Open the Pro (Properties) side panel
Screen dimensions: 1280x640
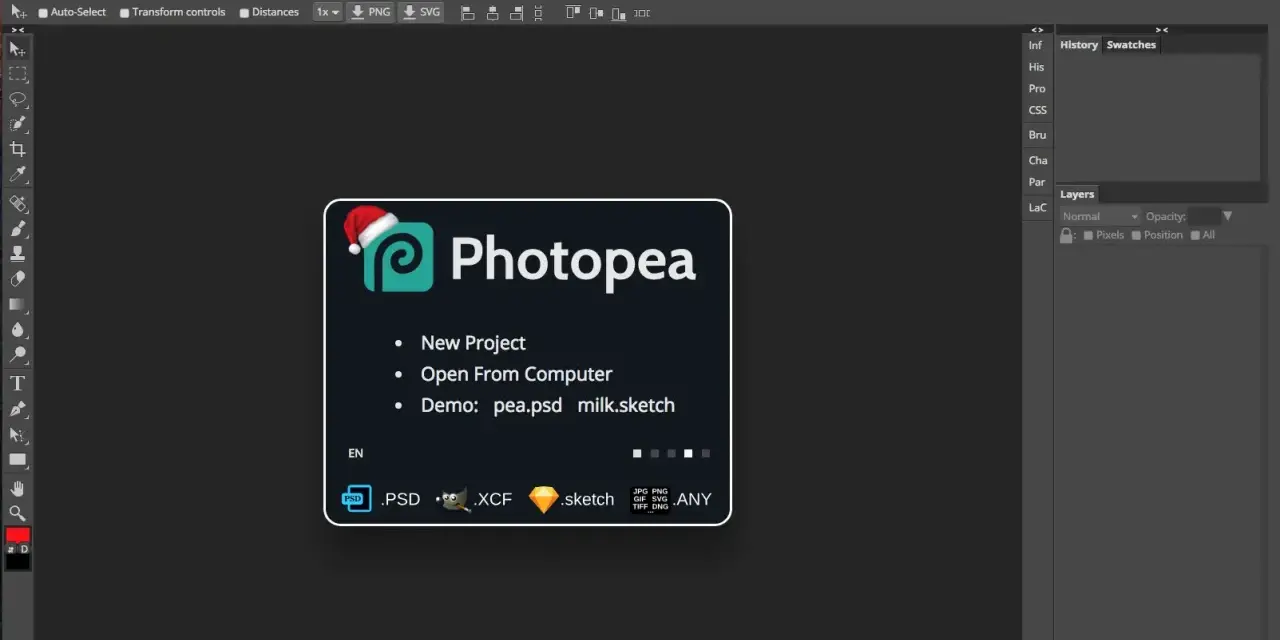[1037, 89]
